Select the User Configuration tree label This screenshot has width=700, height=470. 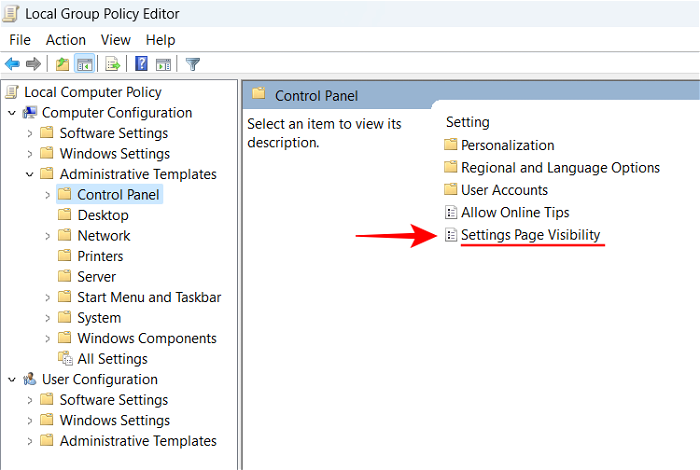(x=100, y=379)
